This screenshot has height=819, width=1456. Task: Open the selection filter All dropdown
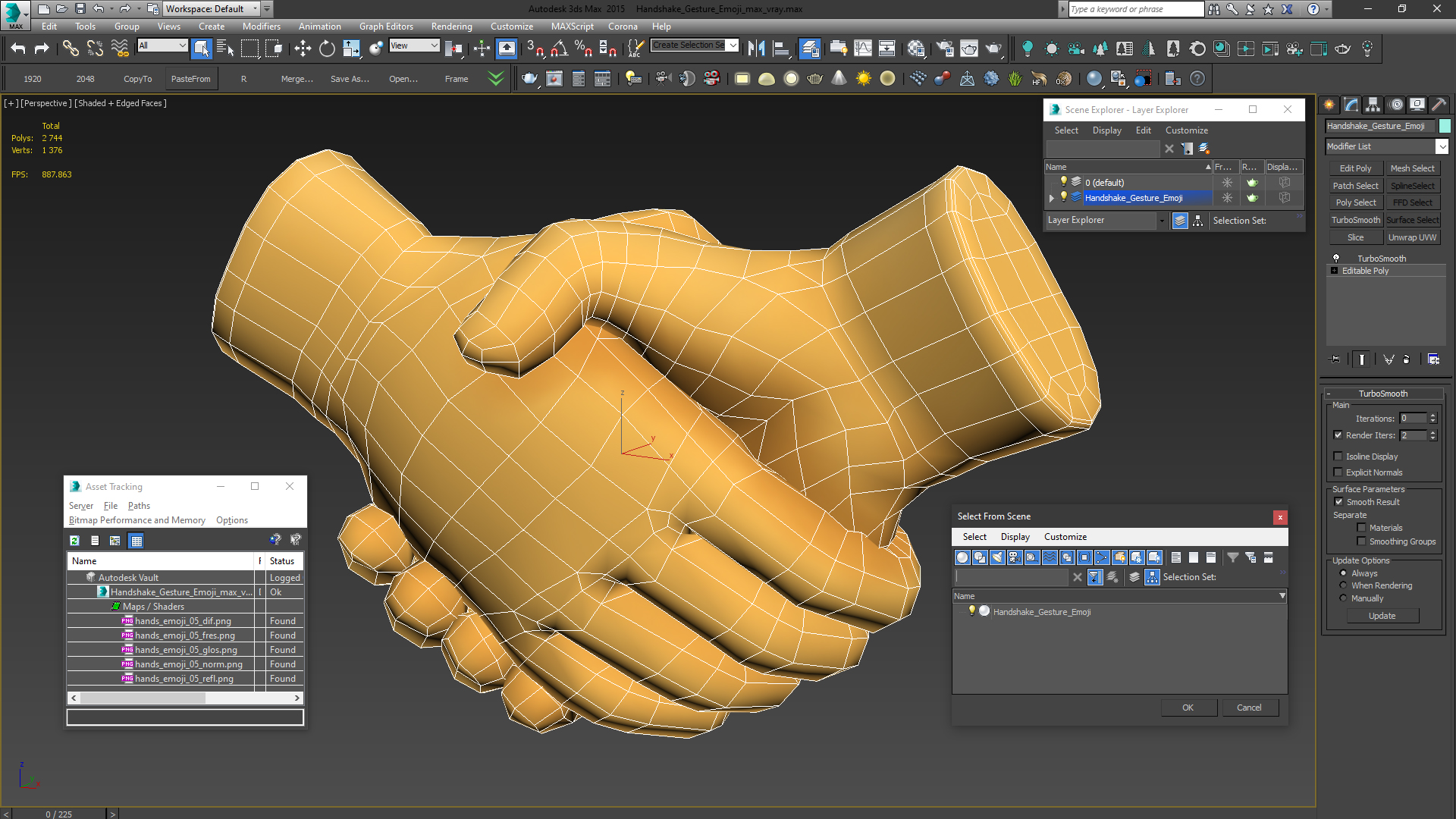coord(162,45)
